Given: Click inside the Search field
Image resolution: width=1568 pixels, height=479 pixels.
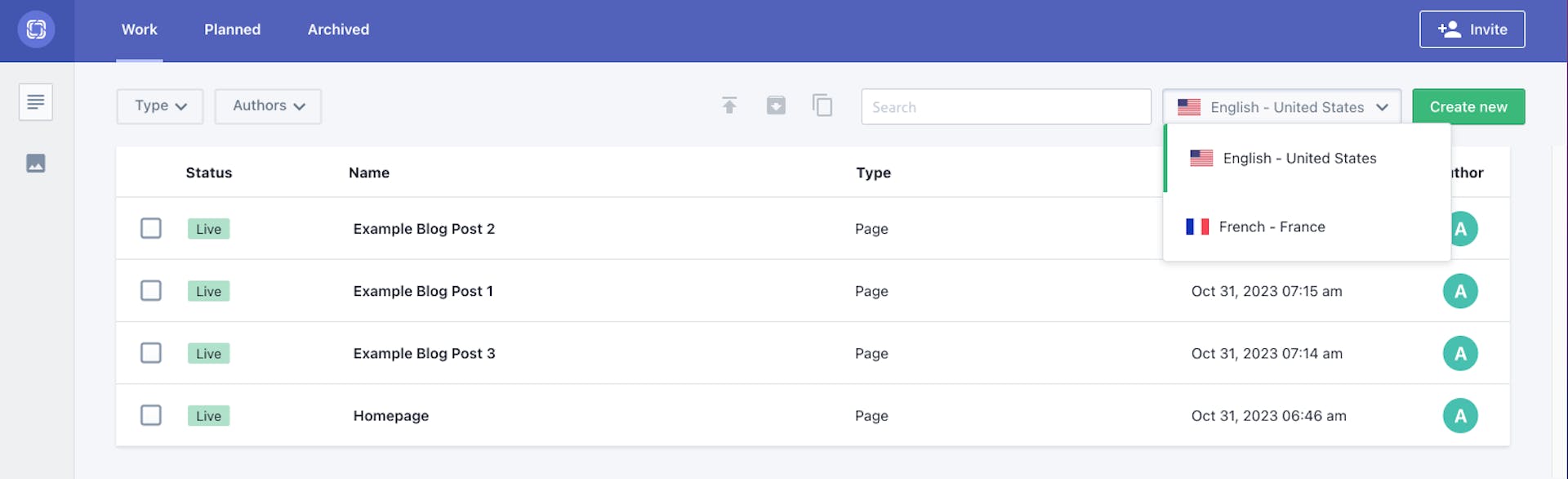Looking at the screenshot, I should point(1004,106).
